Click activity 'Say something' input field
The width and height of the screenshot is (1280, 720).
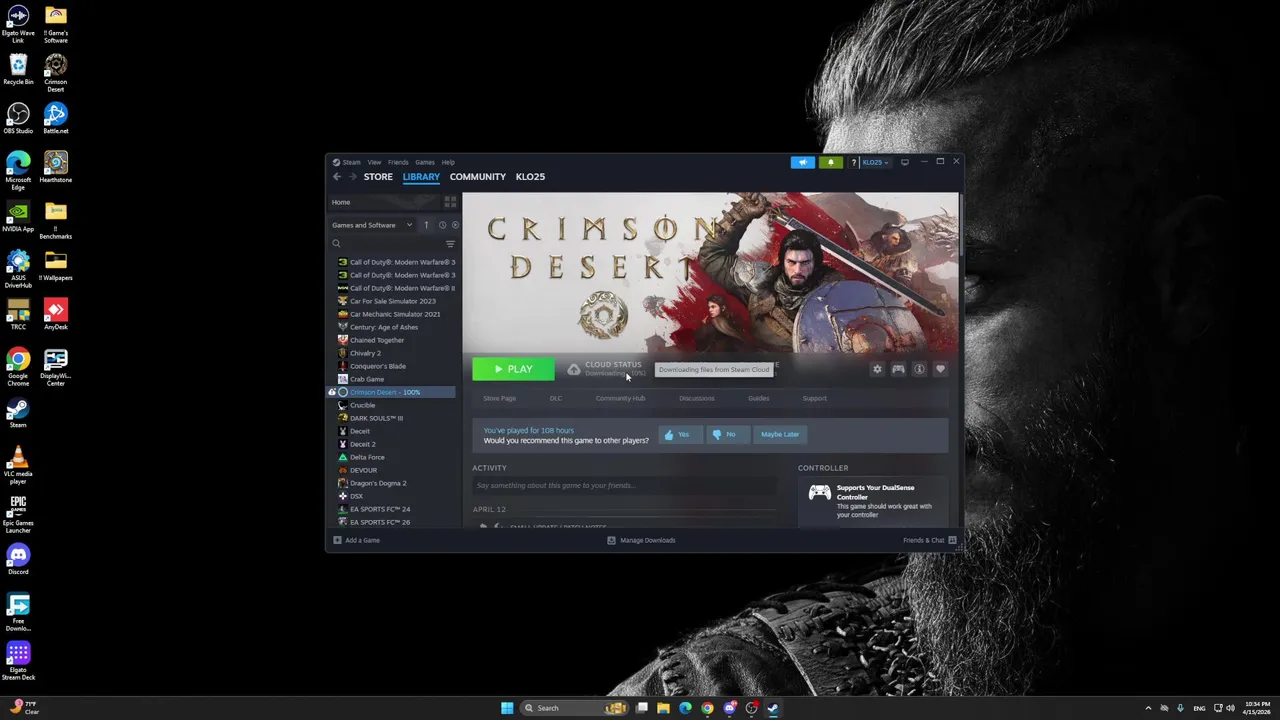pos(624,486)
